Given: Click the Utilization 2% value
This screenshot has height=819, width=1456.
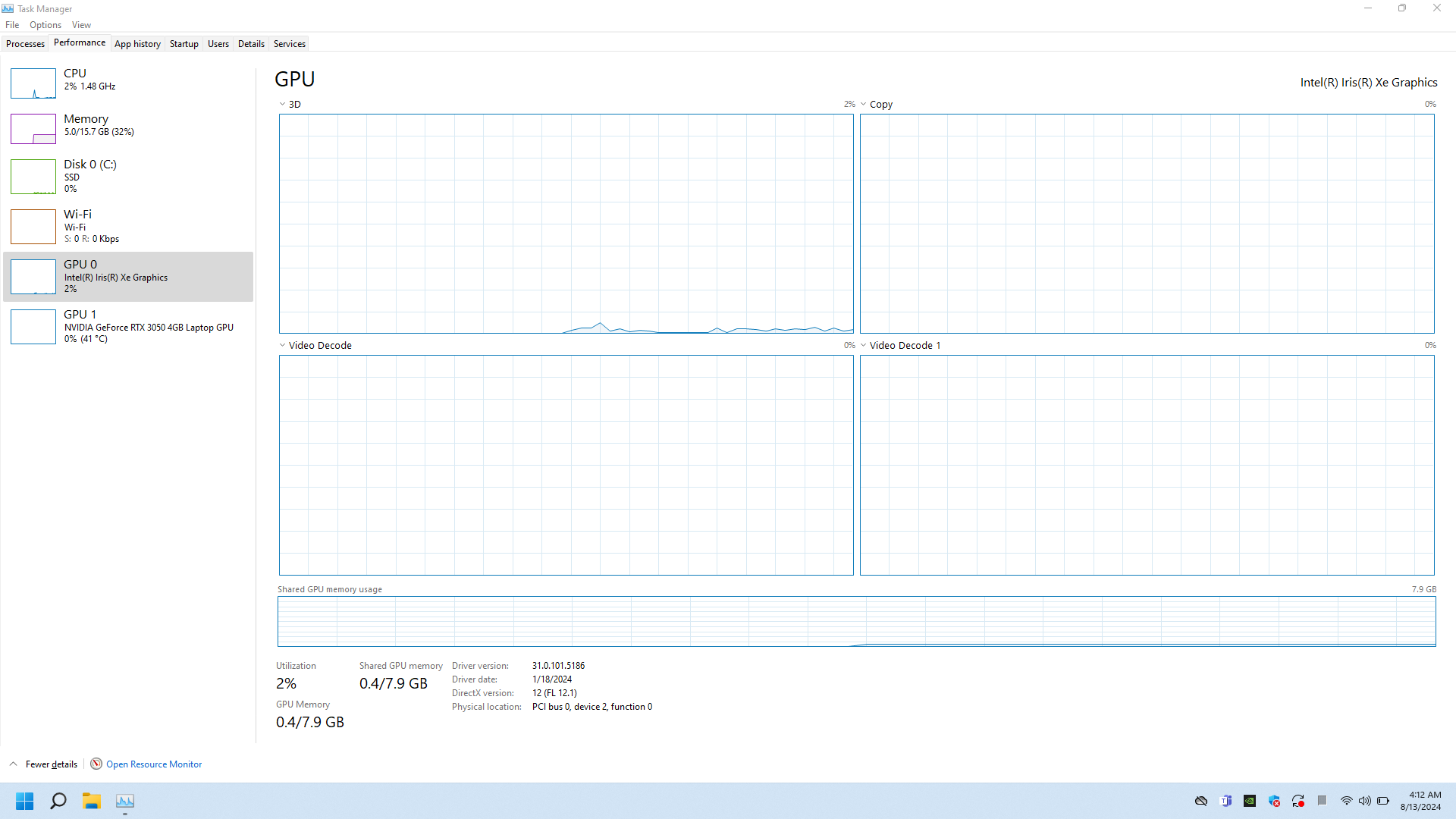Looking at the screenshot, I should [286, 683].
